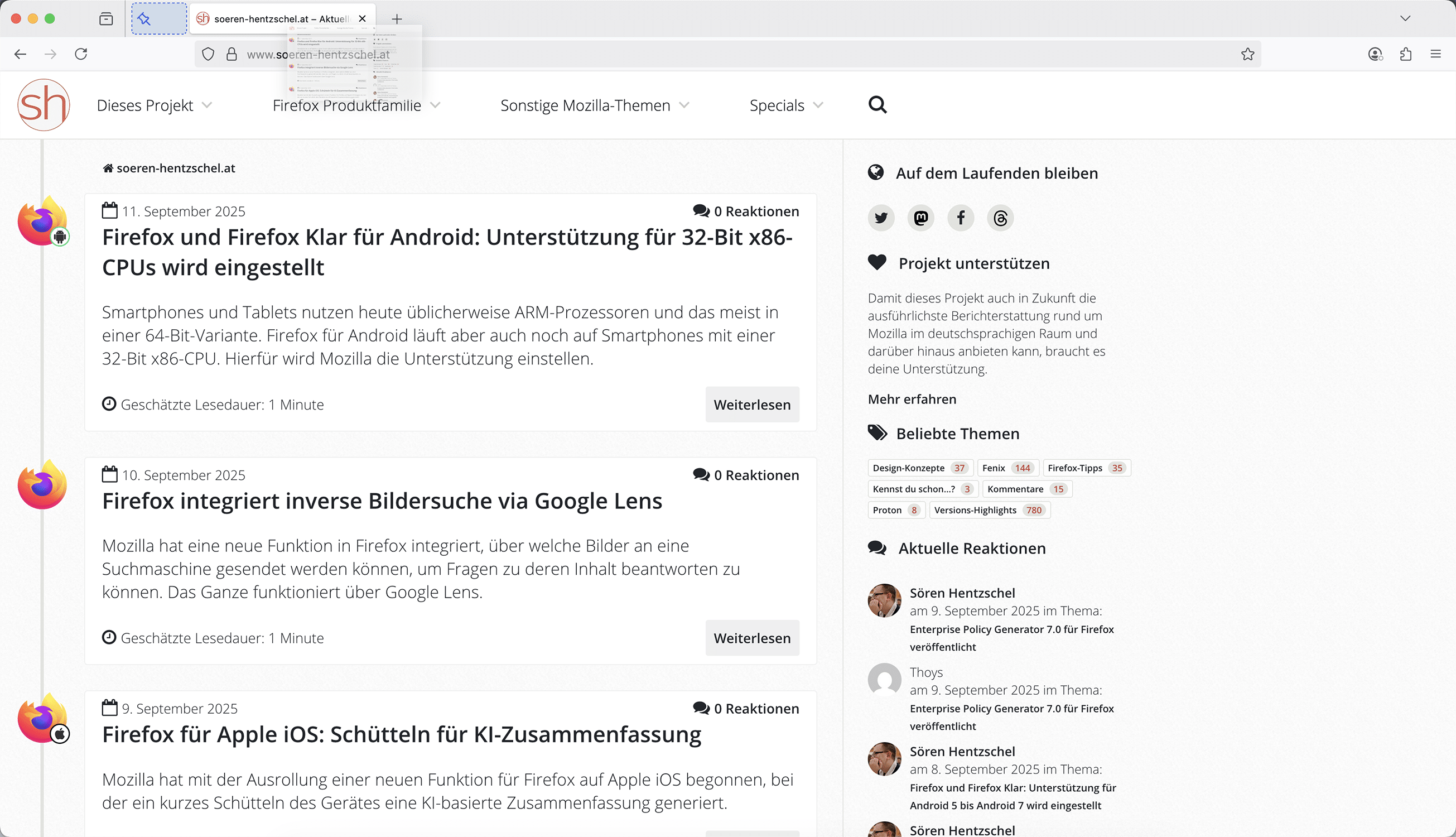This screenshot has width=1456, height=837.
Task: Open the extensions puzzle icon
Action: pyautogui.click(x=1405, y=54)
